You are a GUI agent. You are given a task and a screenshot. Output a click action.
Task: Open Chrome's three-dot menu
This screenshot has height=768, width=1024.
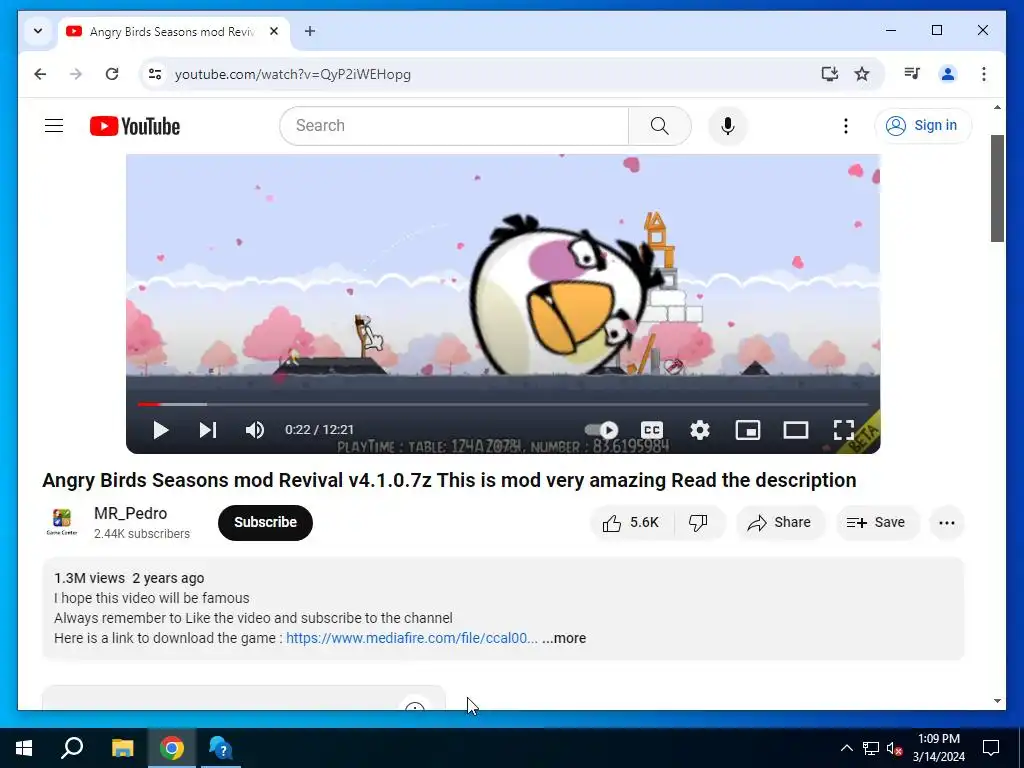click(984, 74)
